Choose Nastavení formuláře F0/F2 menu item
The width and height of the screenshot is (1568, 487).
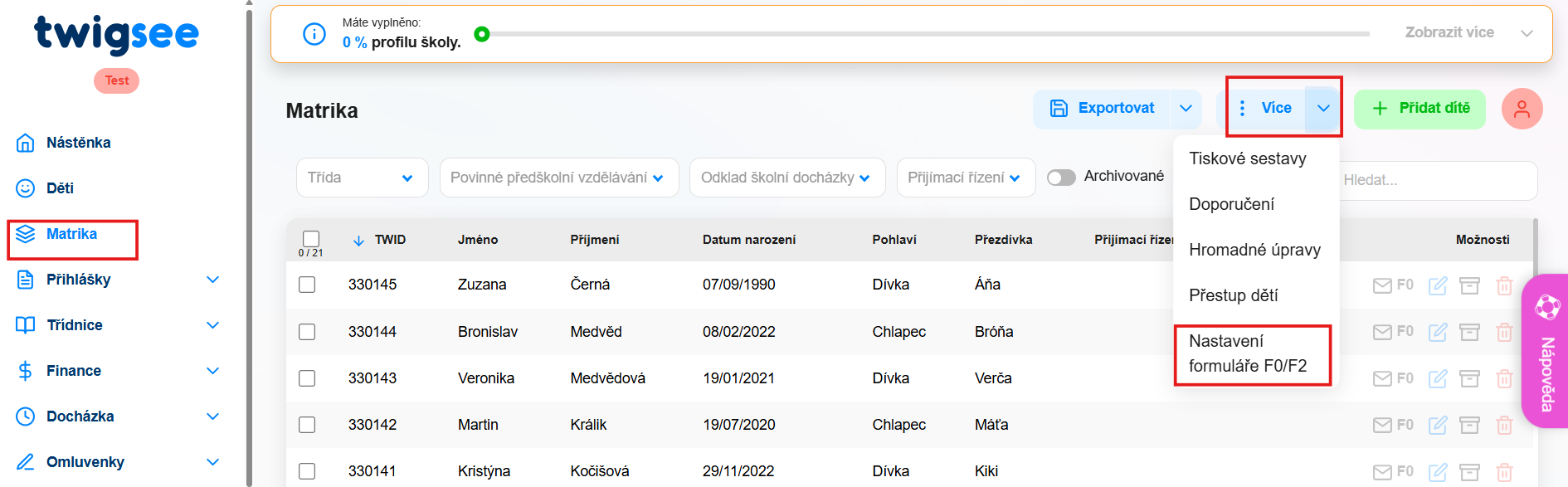(1248, 353)
